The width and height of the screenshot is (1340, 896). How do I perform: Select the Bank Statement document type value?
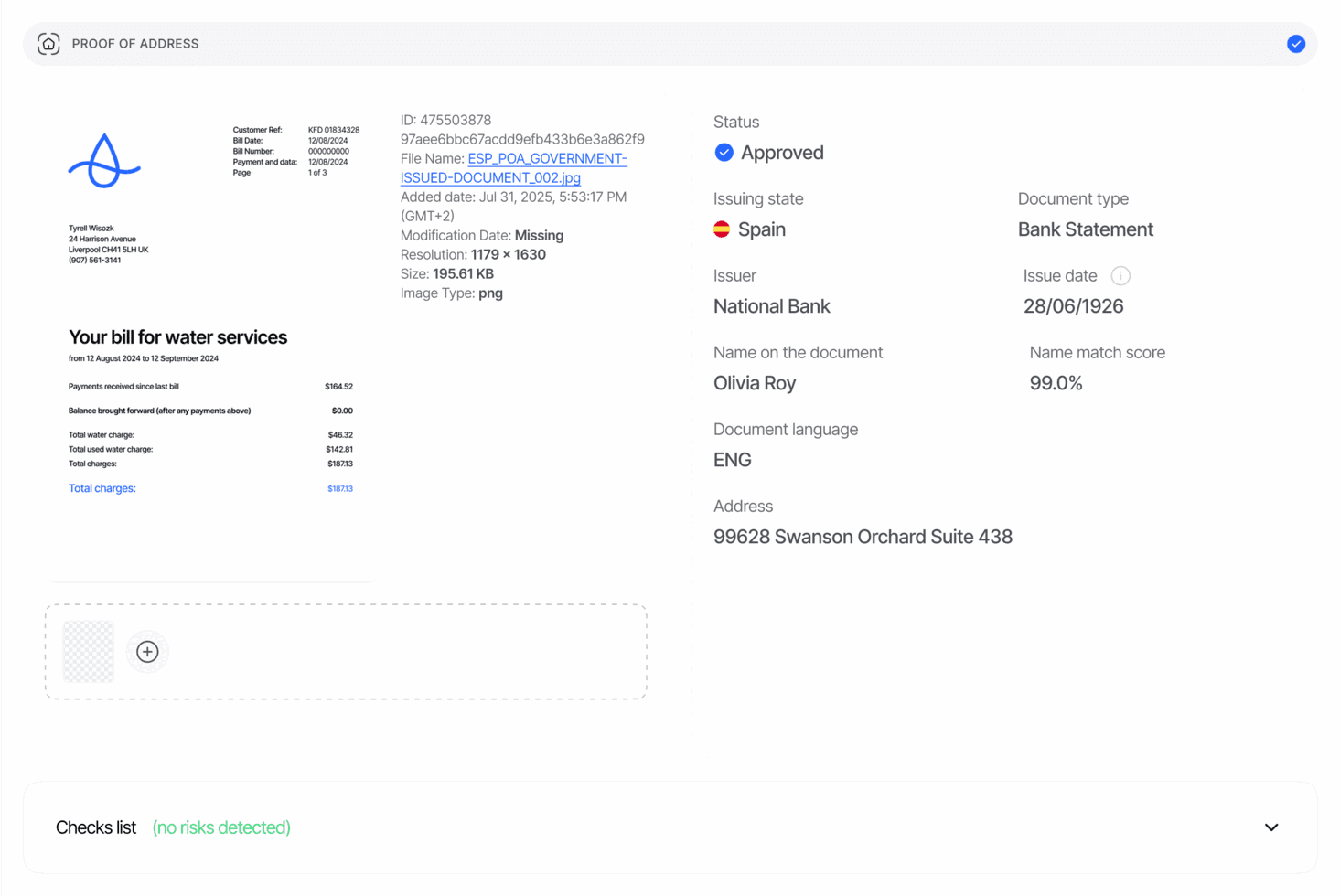1085,229
